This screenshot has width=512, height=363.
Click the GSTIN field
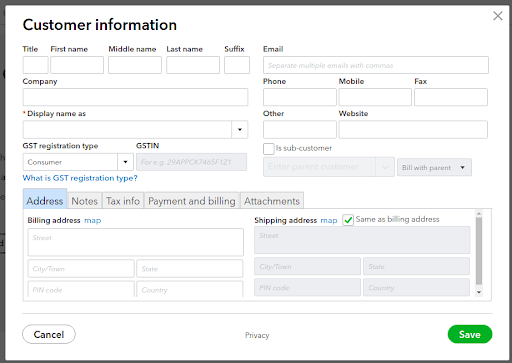tap(191, 162)
